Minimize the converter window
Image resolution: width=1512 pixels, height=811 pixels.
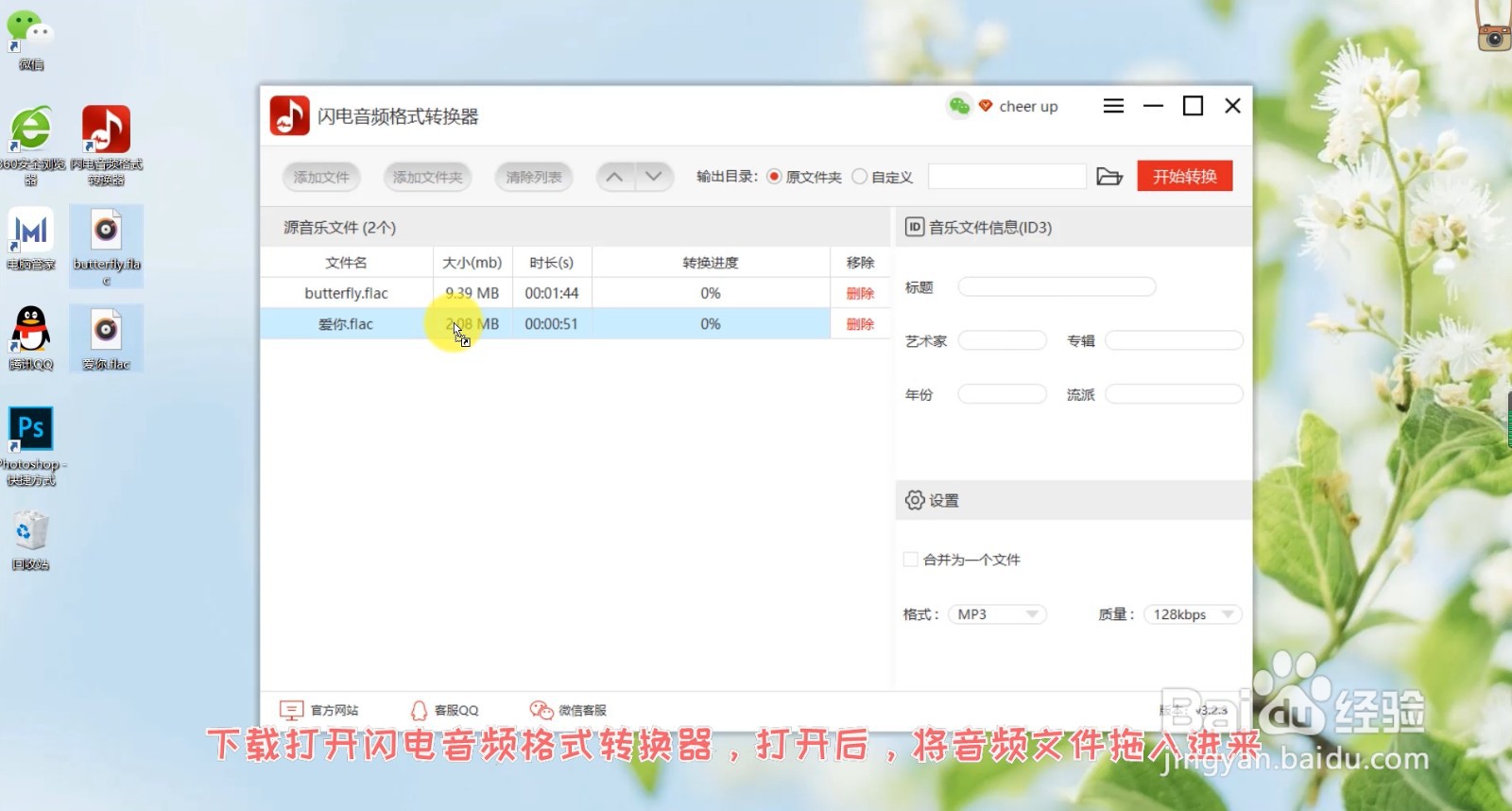pyautogui.click(x=1153, y=106)
